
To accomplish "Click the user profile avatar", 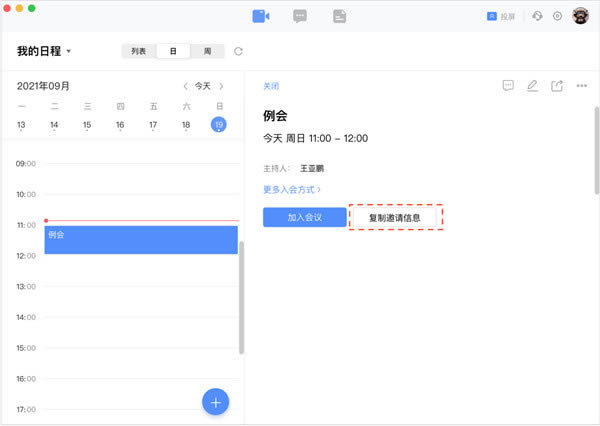I will click(x=579, y=16).
